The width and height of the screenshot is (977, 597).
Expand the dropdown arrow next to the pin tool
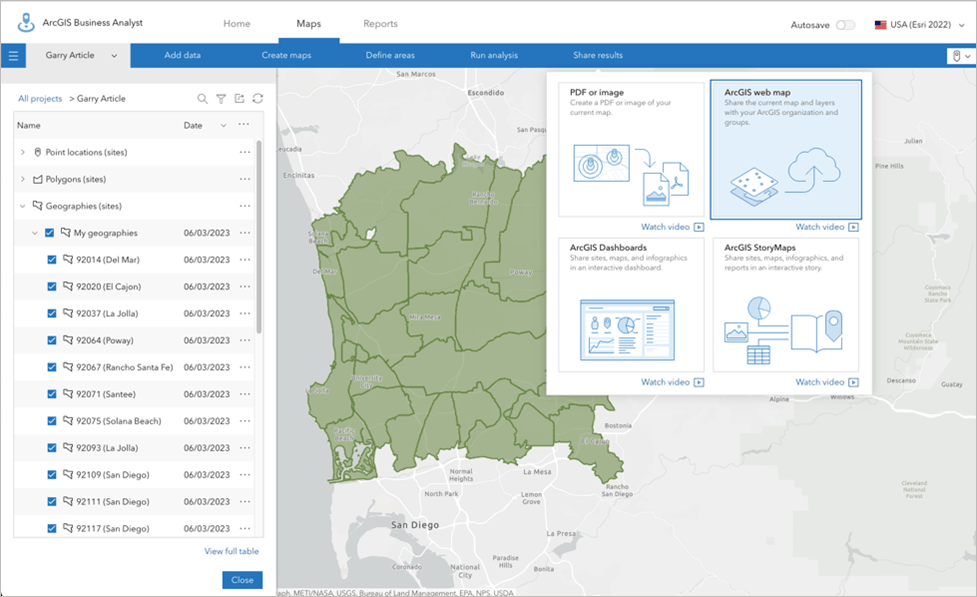(x=968, y=56)
